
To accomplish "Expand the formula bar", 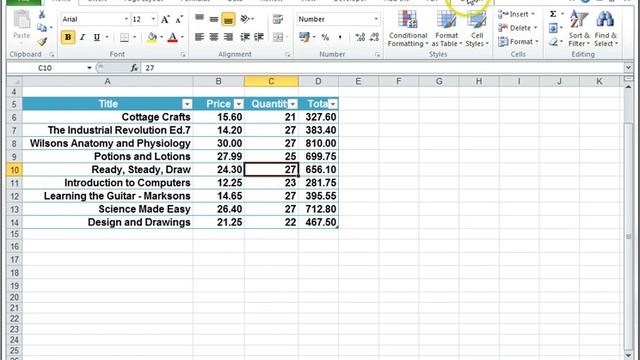I will tap(628, 68).
